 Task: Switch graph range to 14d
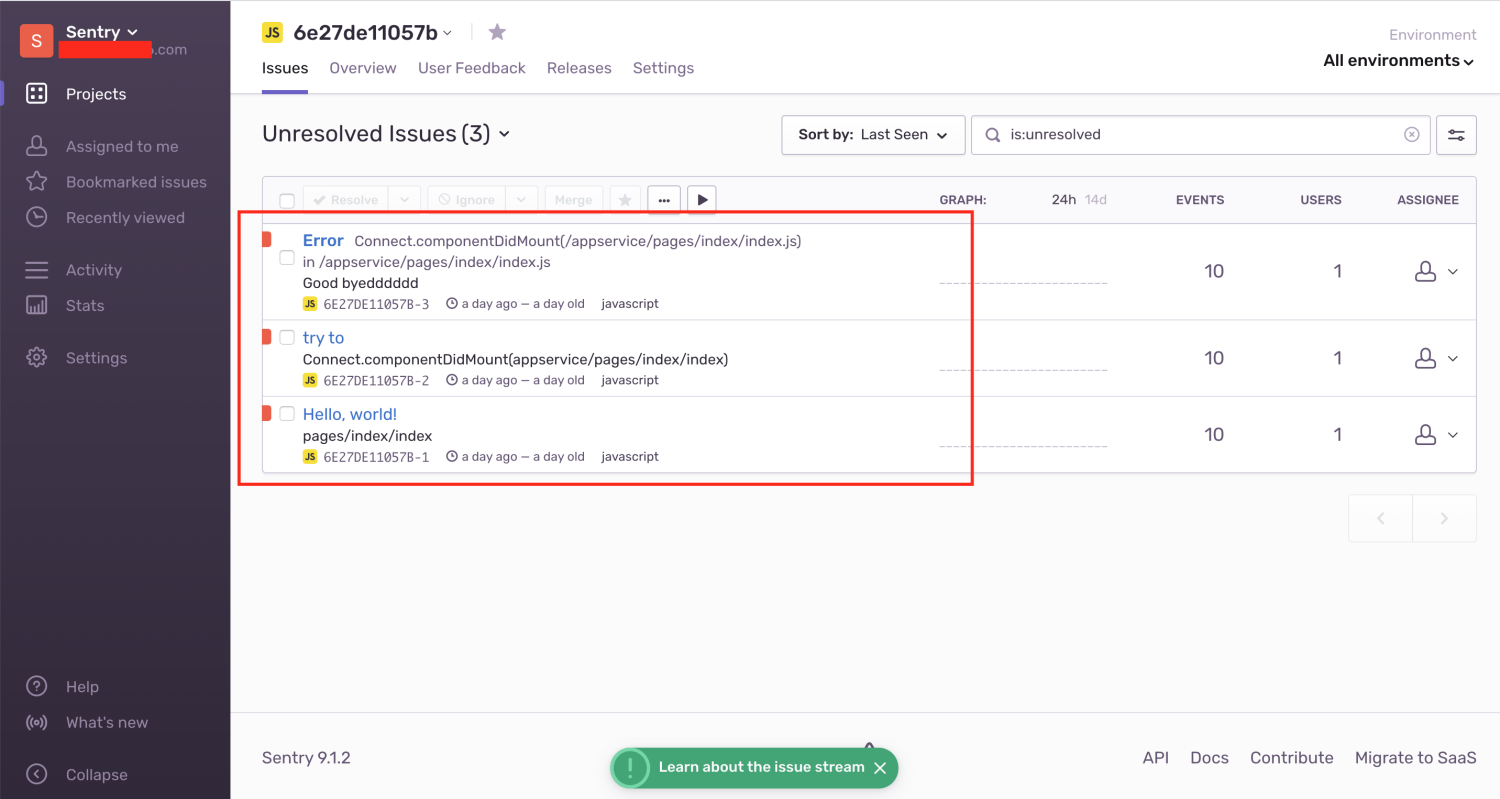tap(1096, 200)
